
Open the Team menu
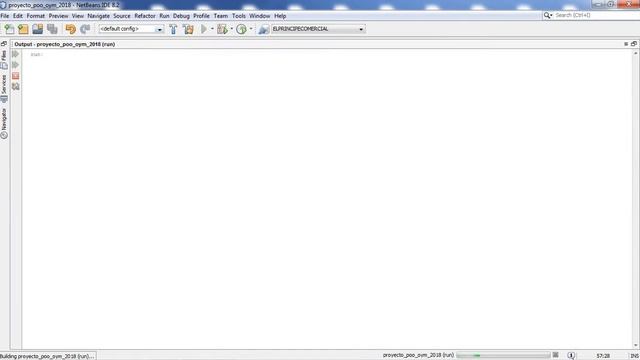221,16
